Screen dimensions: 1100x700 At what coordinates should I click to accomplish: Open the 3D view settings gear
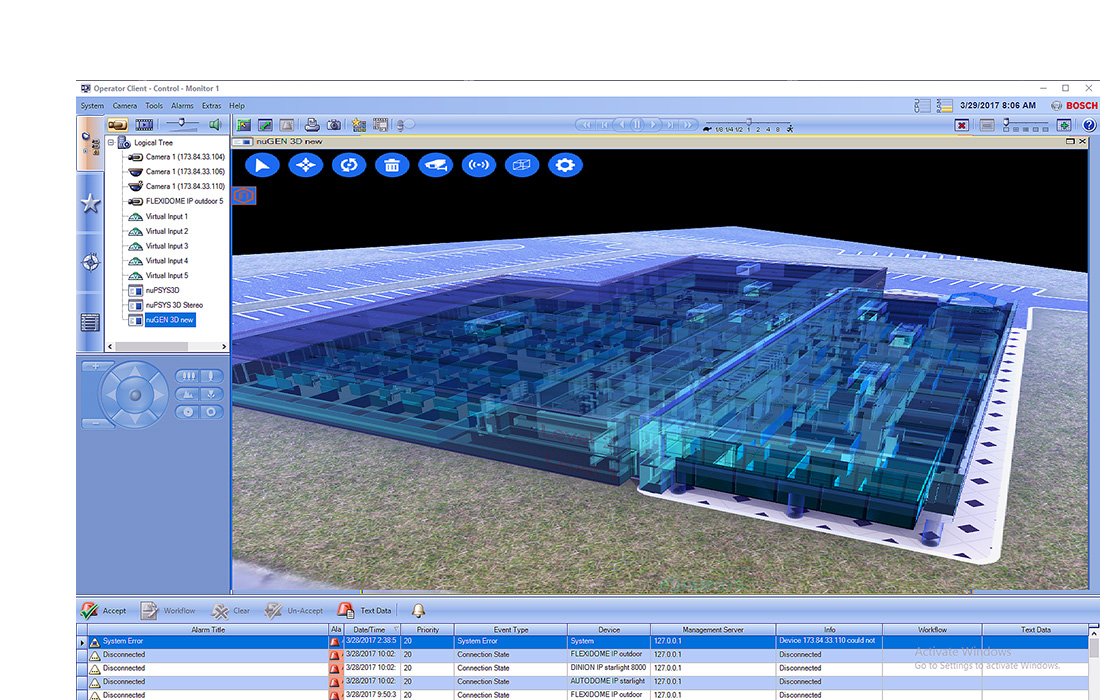coord(565,166)
